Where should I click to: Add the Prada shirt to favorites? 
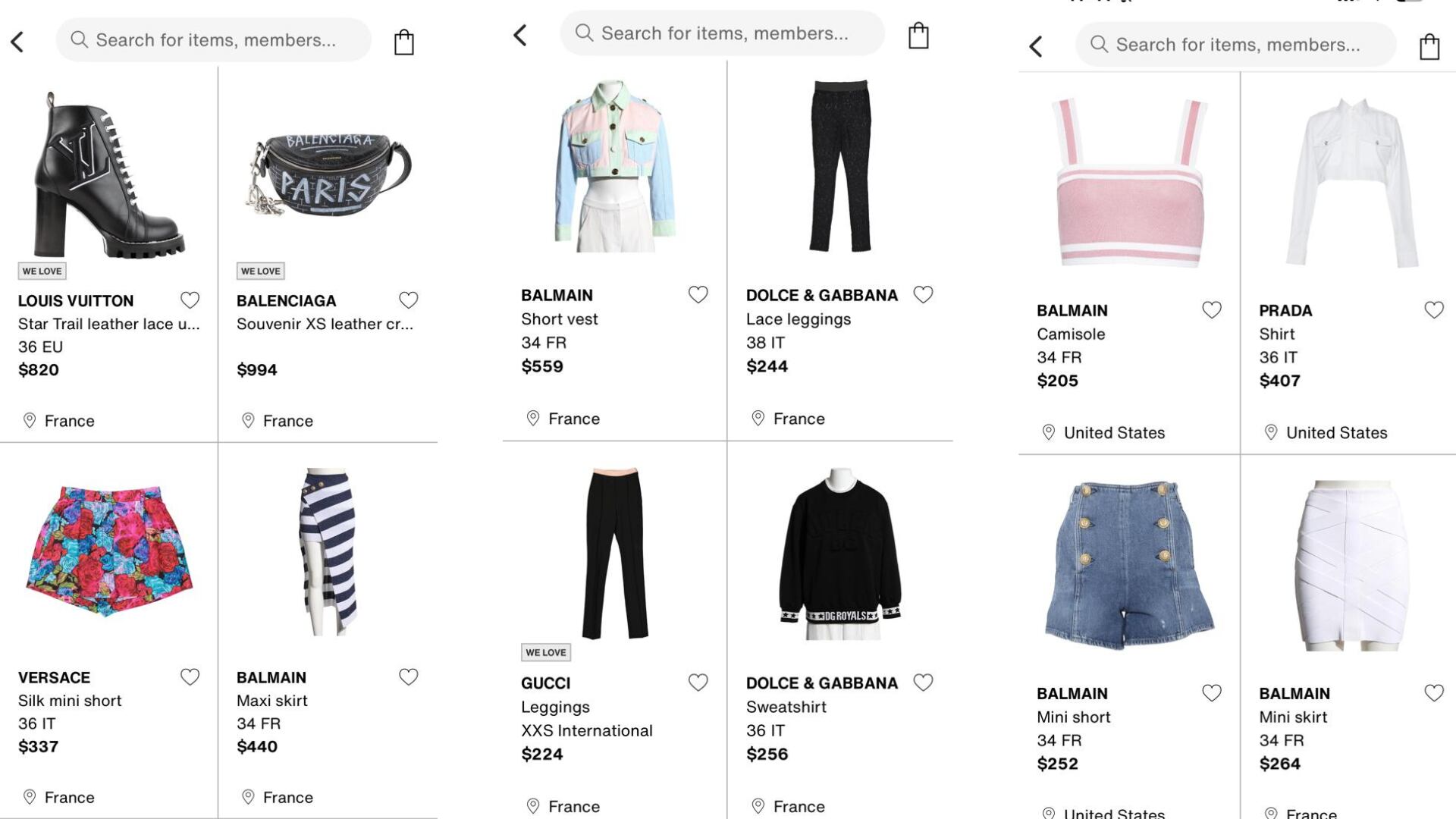click(x=1434, y=309)
